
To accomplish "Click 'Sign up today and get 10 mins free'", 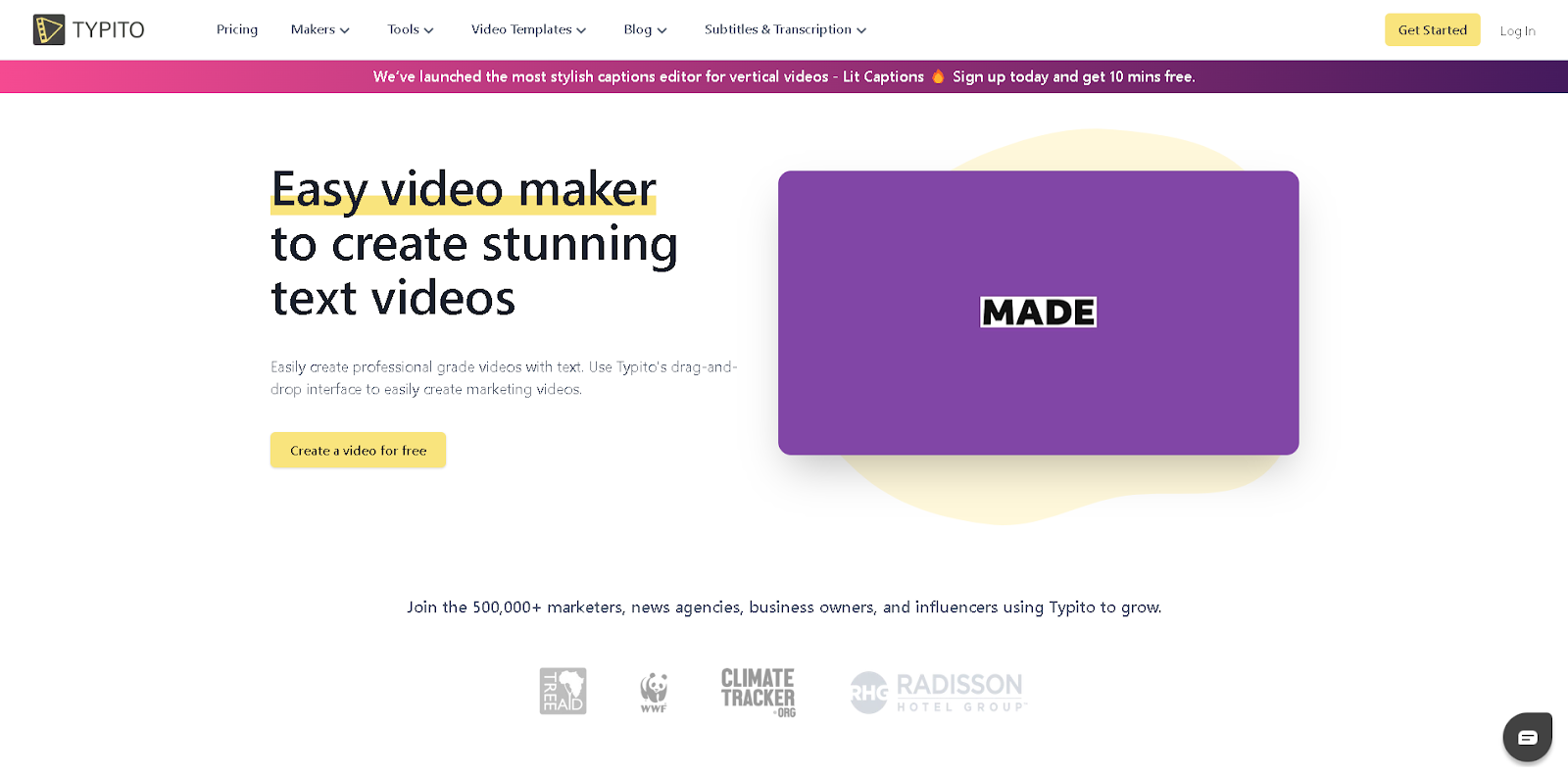I will click(x=1074, y=76).
